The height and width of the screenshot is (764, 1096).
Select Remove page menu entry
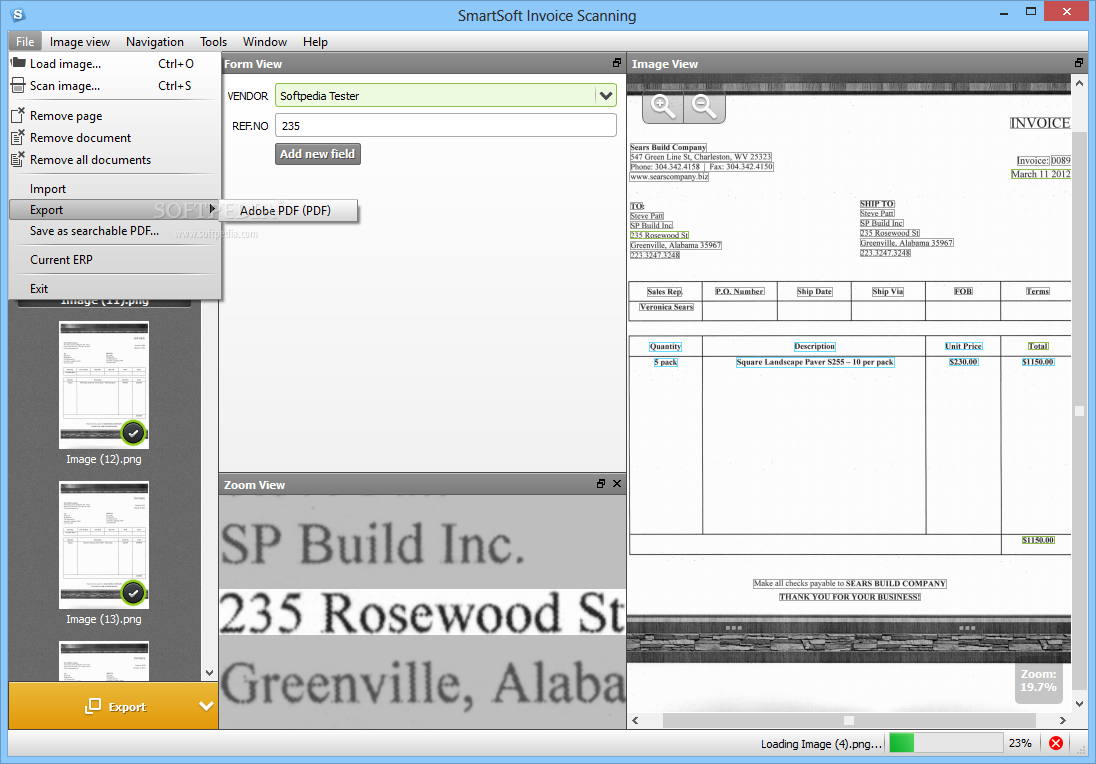115,116
